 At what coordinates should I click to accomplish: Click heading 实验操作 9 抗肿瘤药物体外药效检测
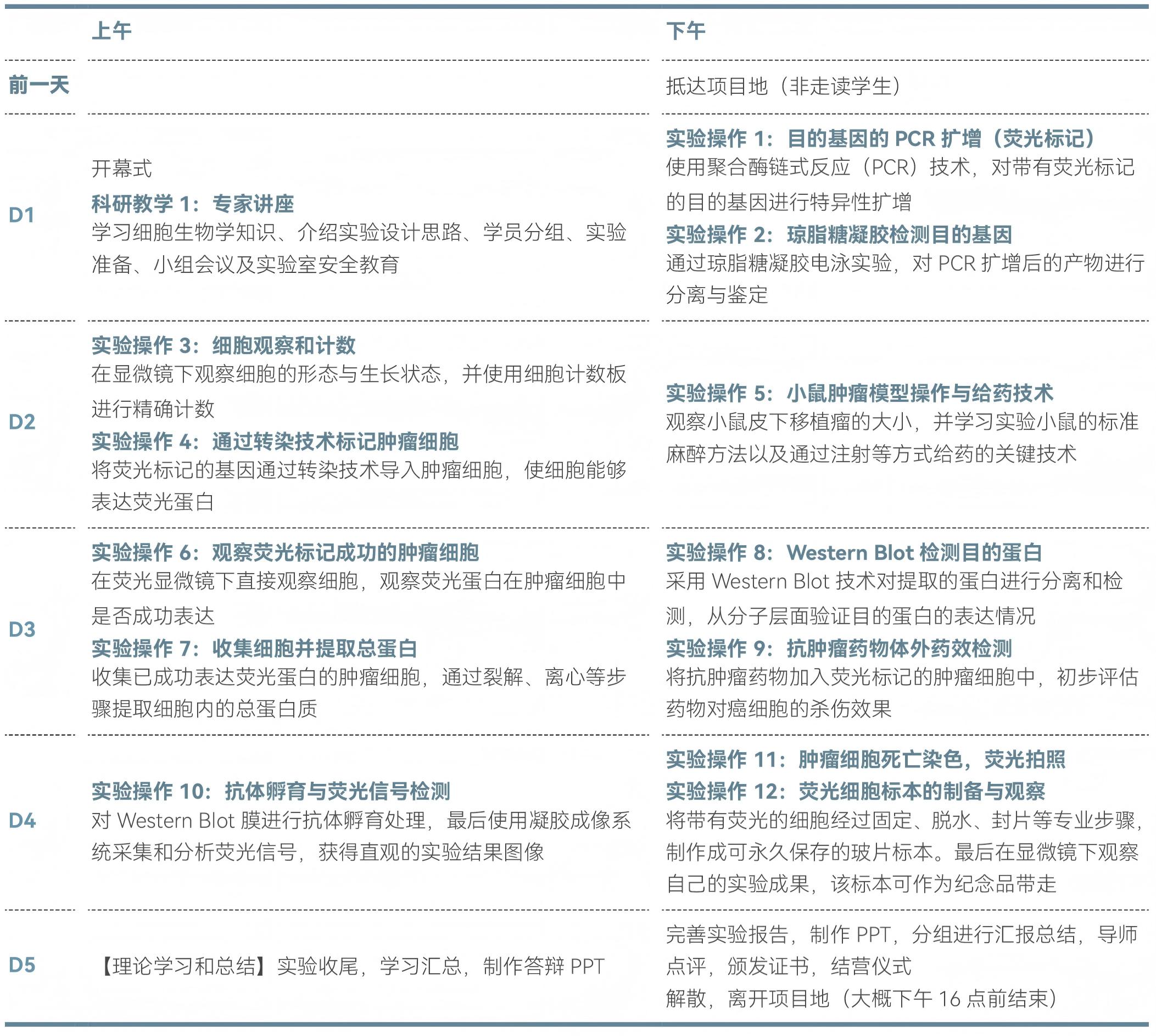839,648
